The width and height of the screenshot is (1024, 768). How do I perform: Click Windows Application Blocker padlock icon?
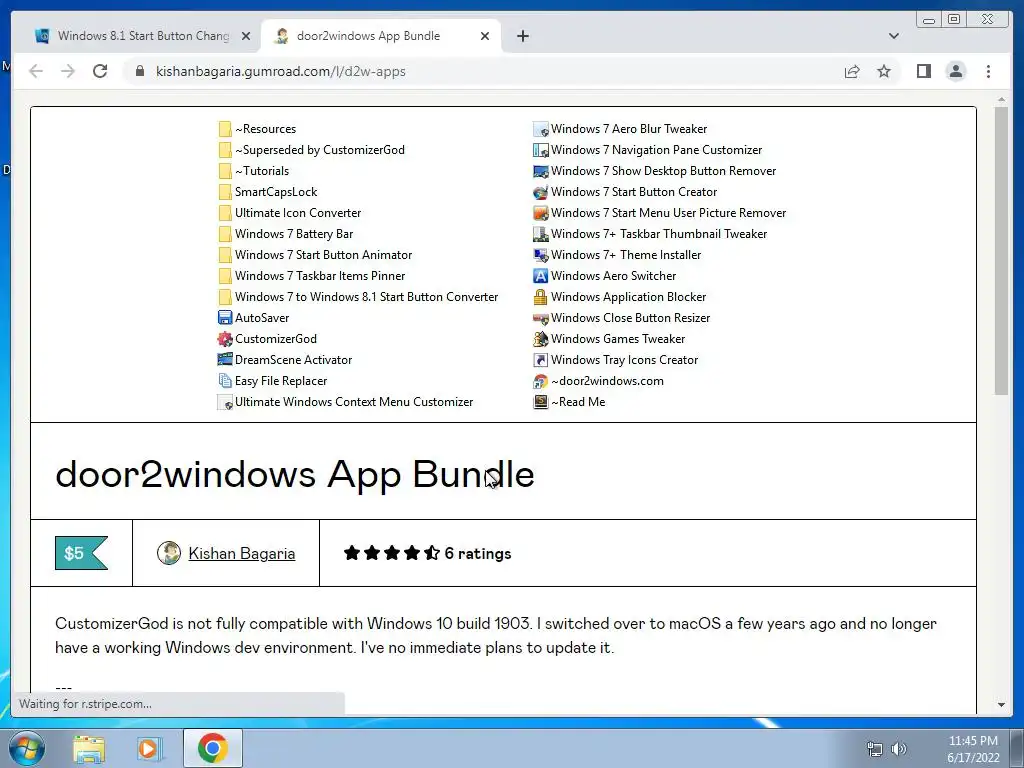coord(540,296)
